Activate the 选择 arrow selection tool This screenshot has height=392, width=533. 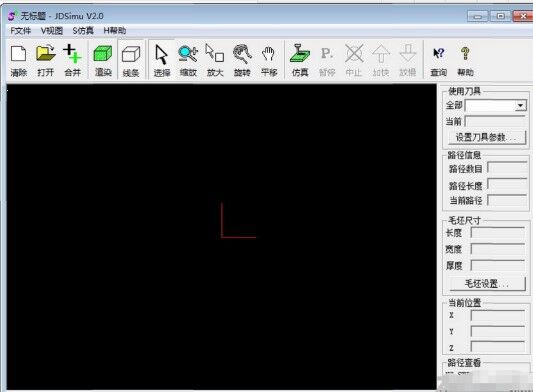coord(161,60)
